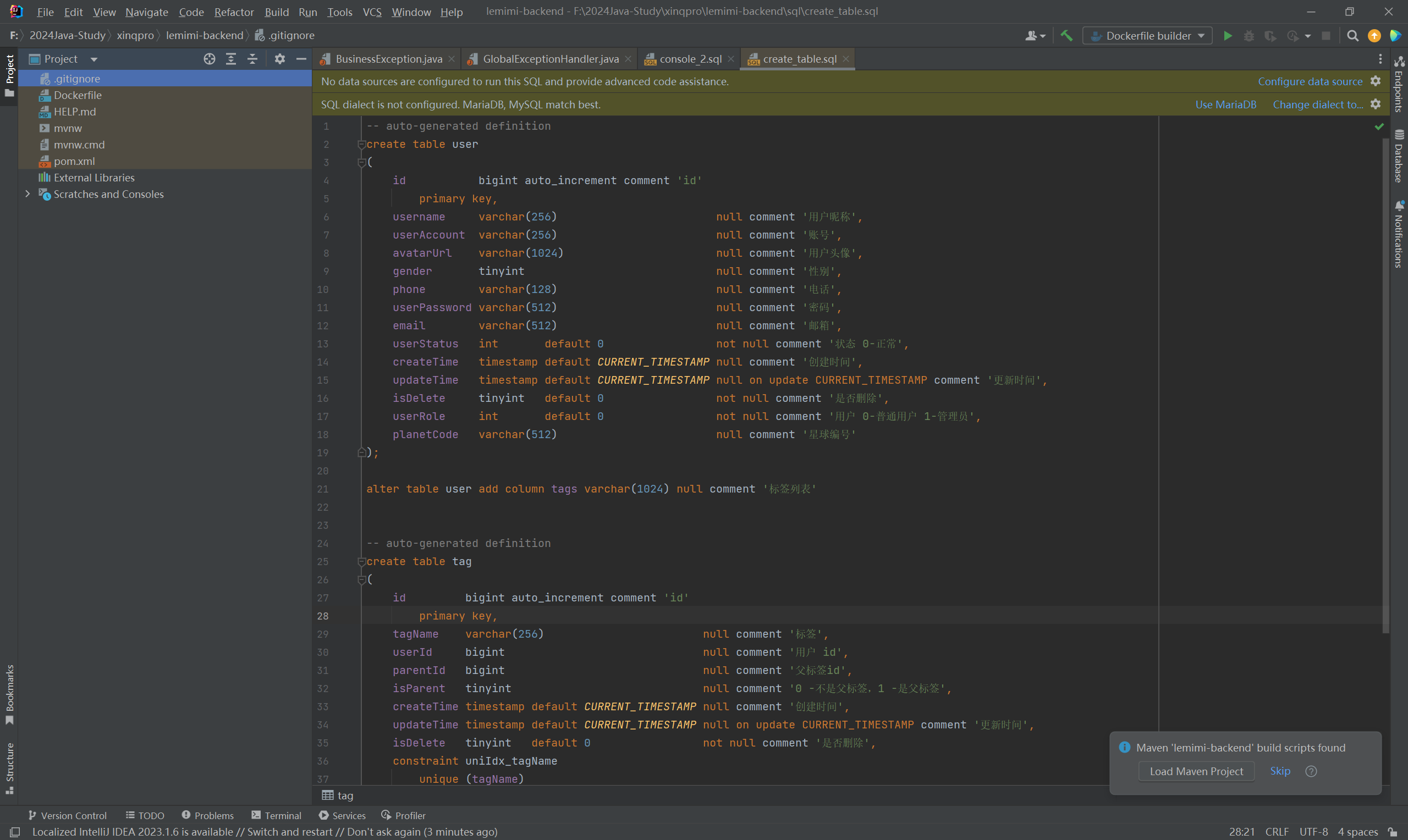Expand Scratches and Consoles node
1408x840 pixels.
click(x=27, y=194)
